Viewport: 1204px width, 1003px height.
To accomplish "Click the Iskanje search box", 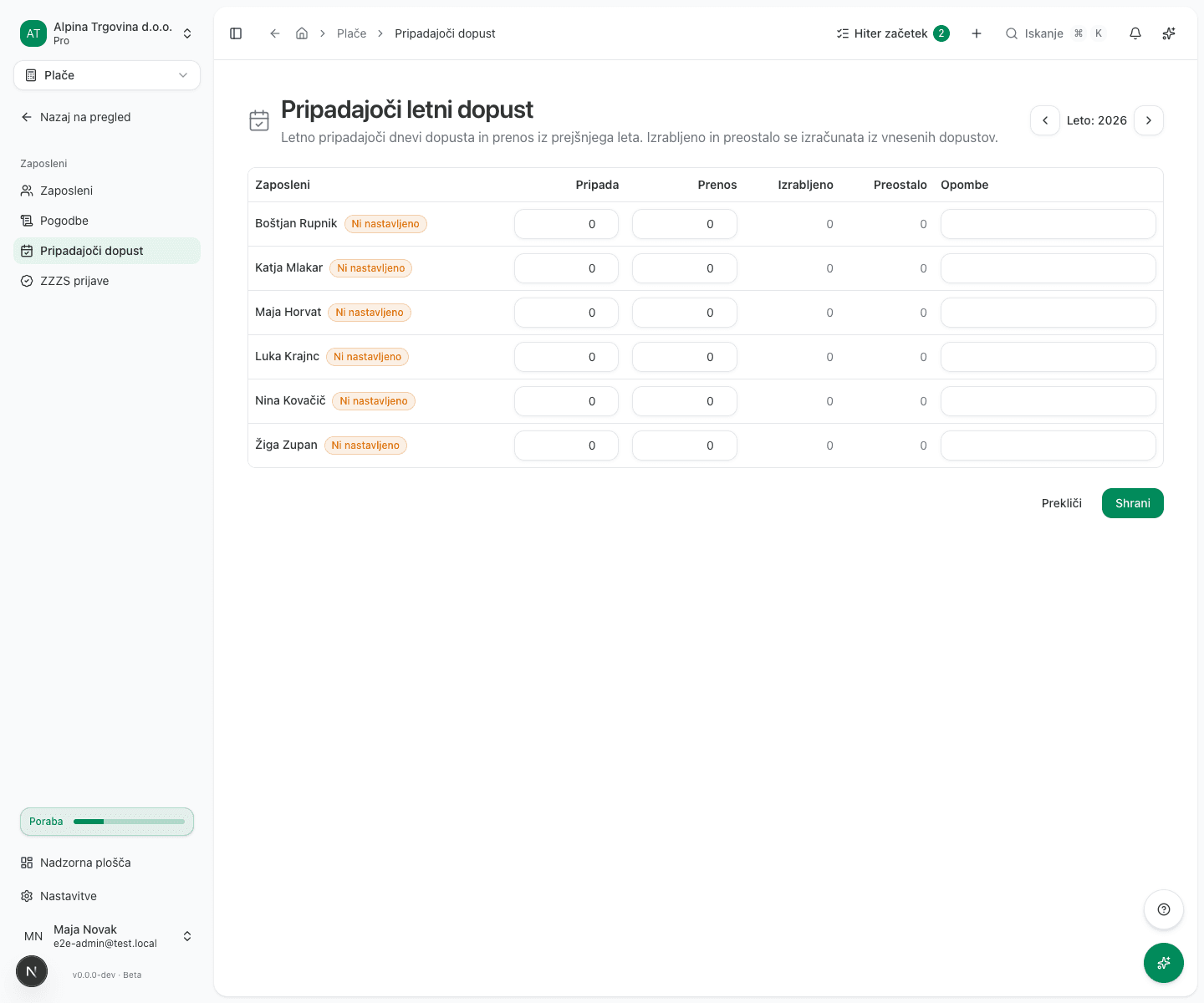I will (1056, 33).
